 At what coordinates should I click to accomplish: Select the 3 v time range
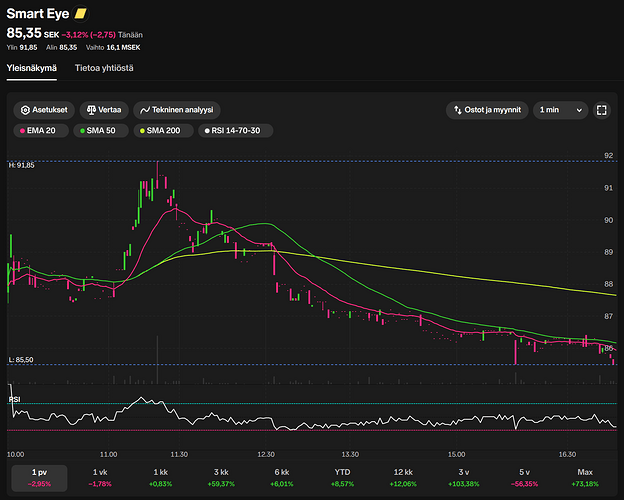tap(464, 478)
